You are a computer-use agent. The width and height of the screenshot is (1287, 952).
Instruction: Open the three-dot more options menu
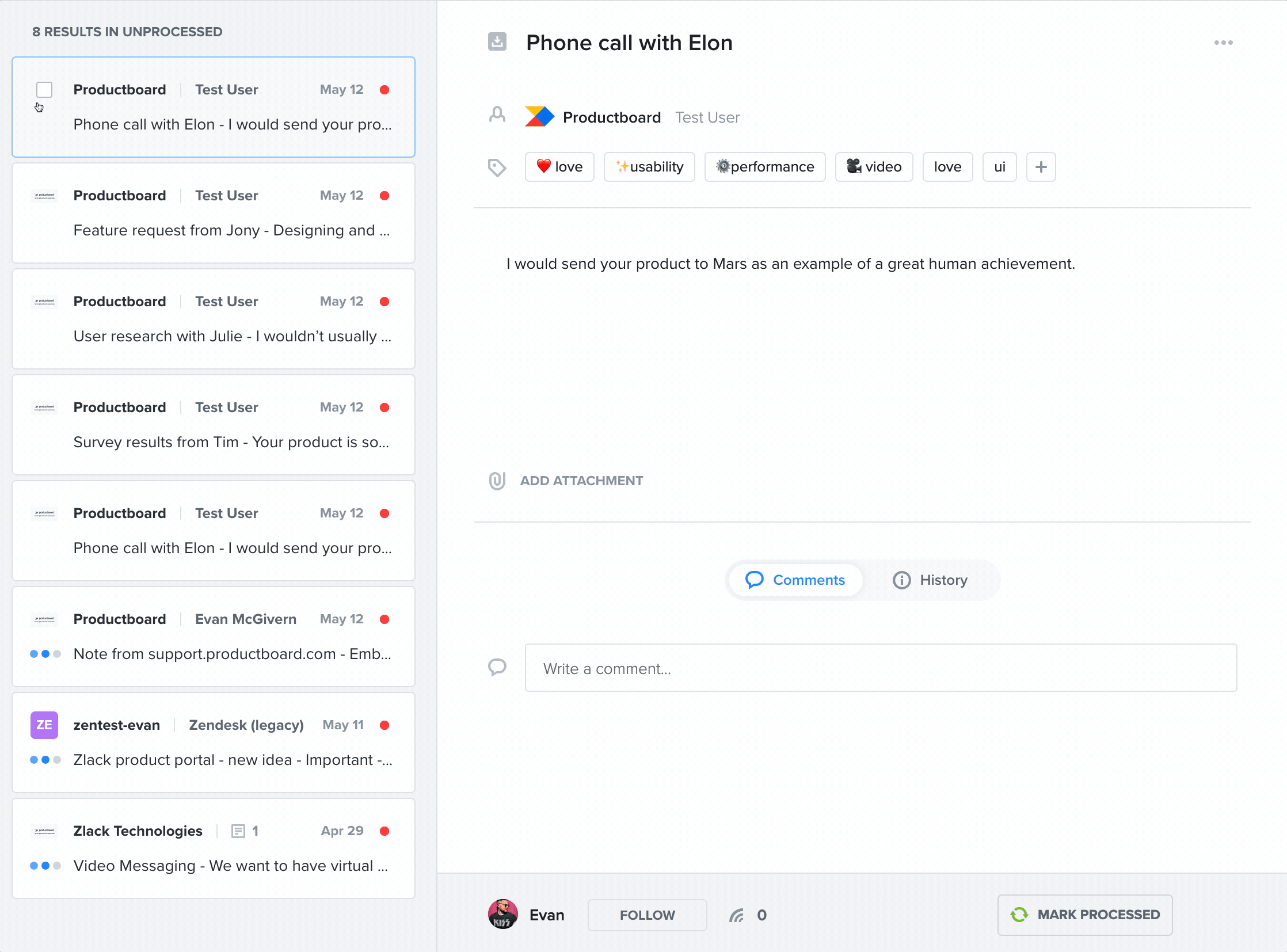coord(1223,43)
